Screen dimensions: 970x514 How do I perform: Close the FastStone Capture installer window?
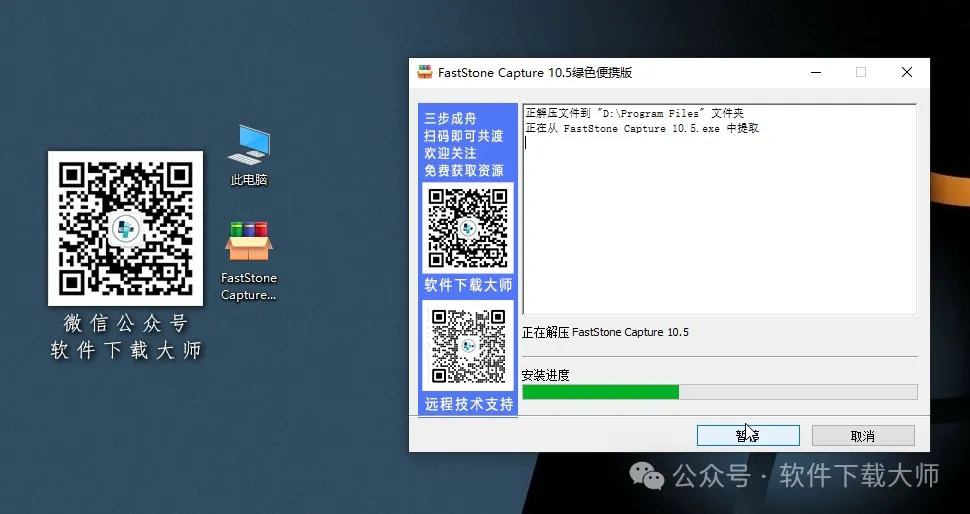click(x=907, y=72)
